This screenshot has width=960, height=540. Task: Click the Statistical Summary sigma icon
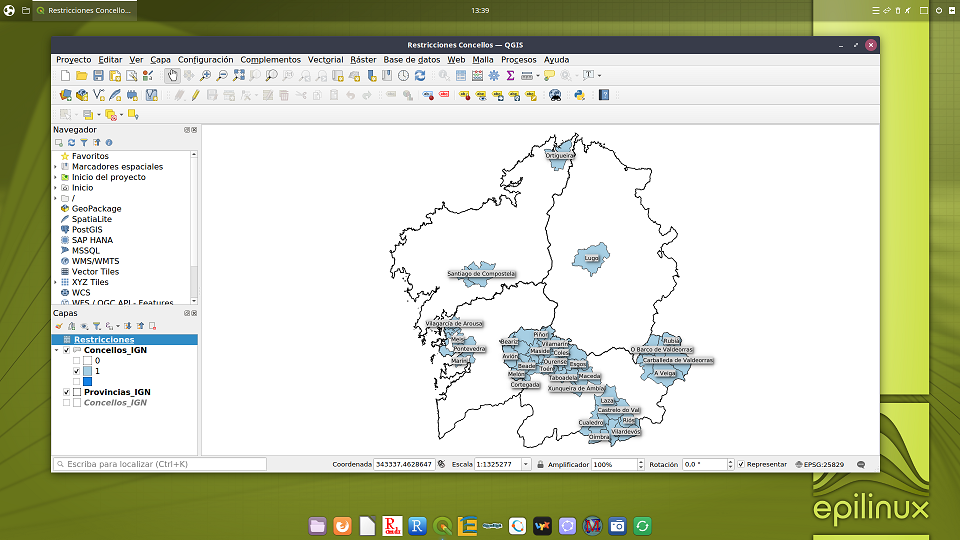click(x=510, y=75)
